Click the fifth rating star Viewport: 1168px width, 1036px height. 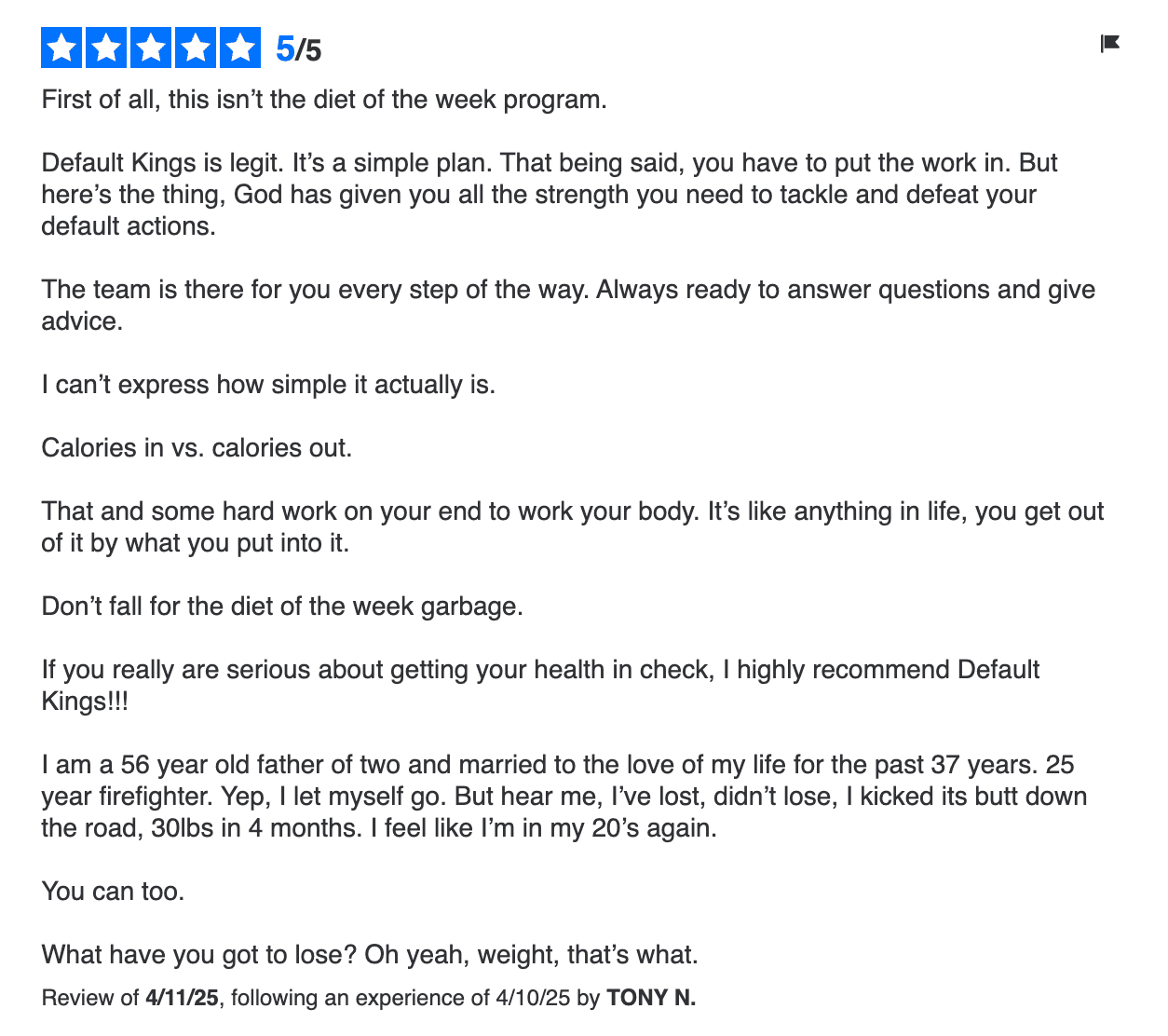click(240, 48)
